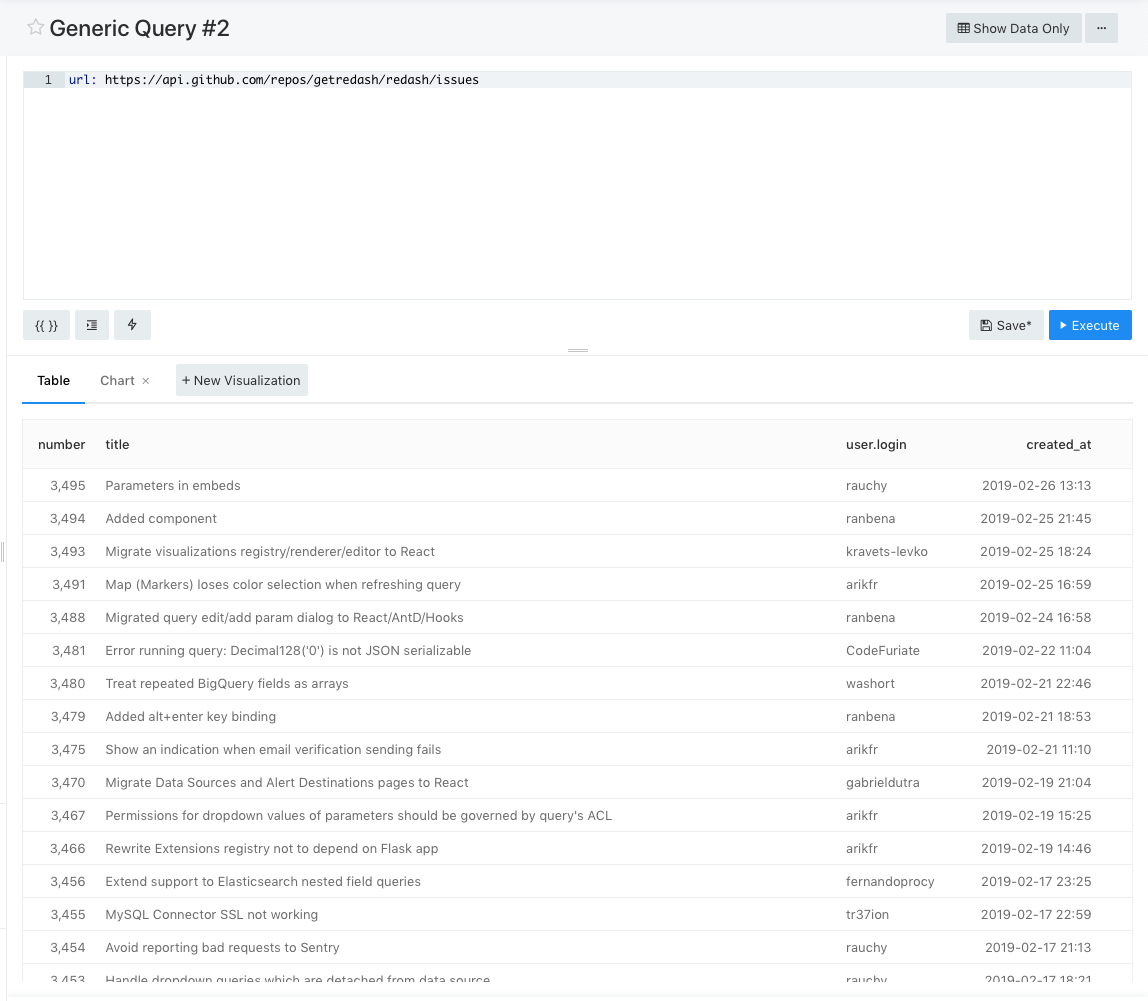This screenshot has width=1148, height=1001.
Task: Sort by the number column header
Action: [x=62, y=444]
